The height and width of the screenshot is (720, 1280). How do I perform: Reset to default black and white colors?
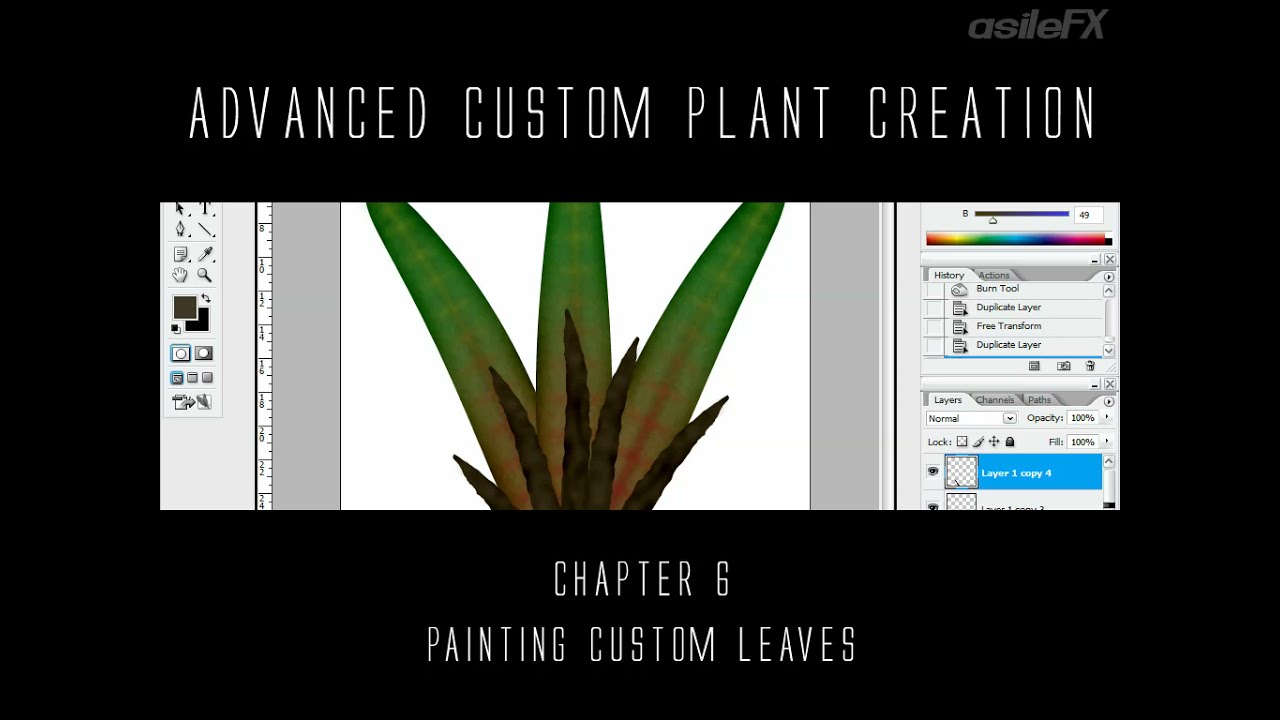click(176, 328)
